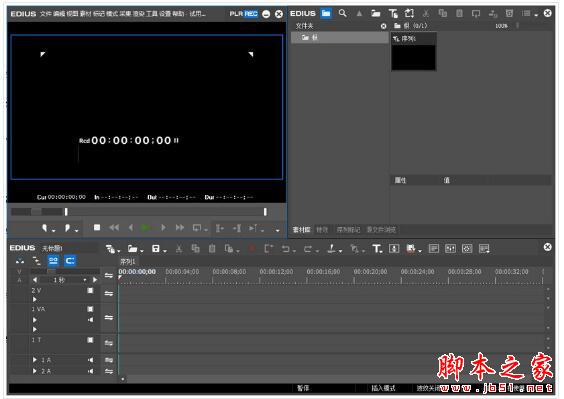The image size is (564, 399).
Task: Step forward one frame in the player
Action: click(163, 227)
